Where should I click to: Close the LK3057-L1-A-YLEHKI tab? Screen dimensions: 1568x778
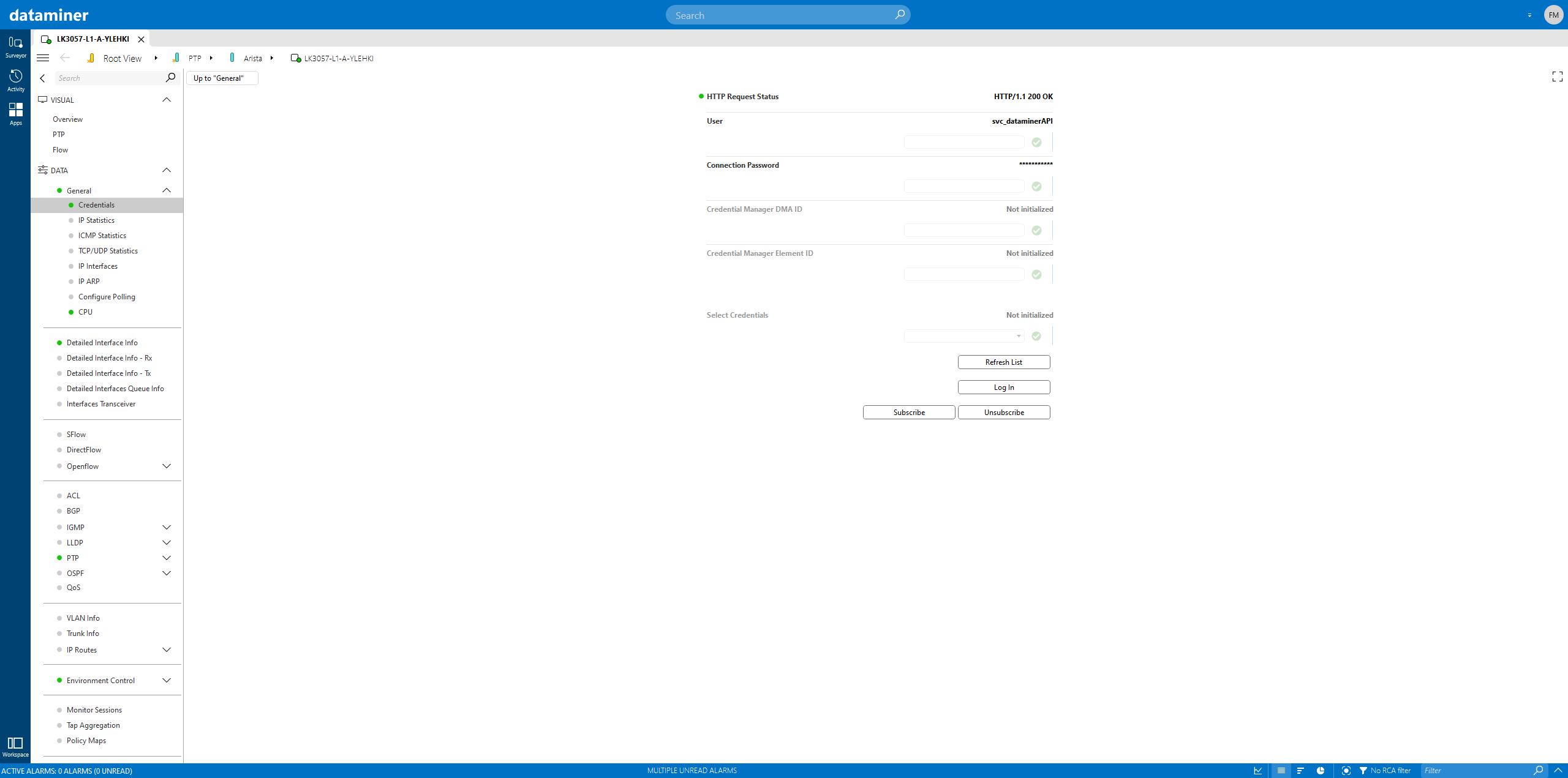tap(141, 39)
